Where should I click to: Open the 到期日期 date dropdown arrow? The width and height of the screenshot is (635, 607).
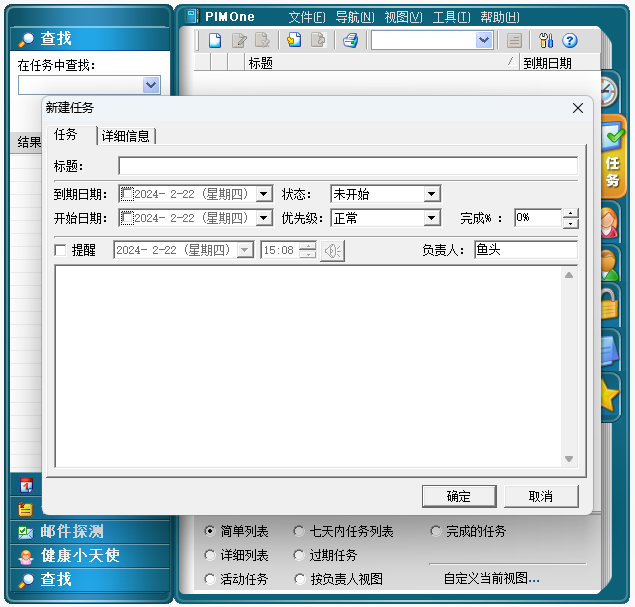tap(264, 194)
